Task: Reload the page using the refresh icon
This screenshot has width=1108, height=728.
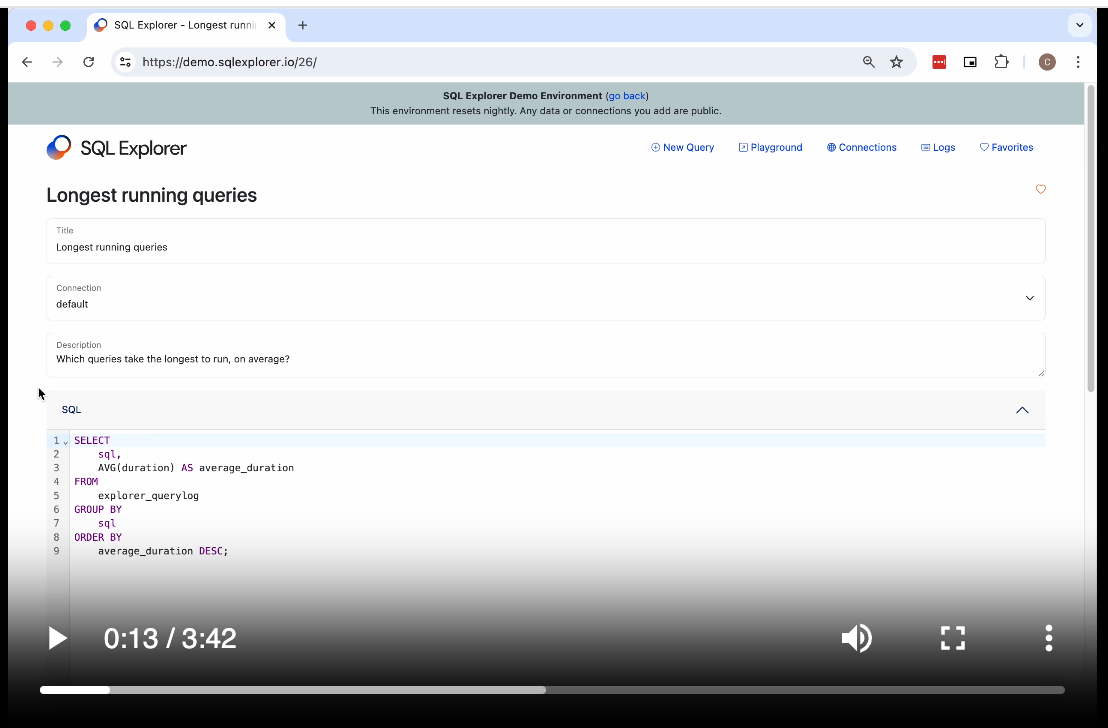Action: coord(88,61)
